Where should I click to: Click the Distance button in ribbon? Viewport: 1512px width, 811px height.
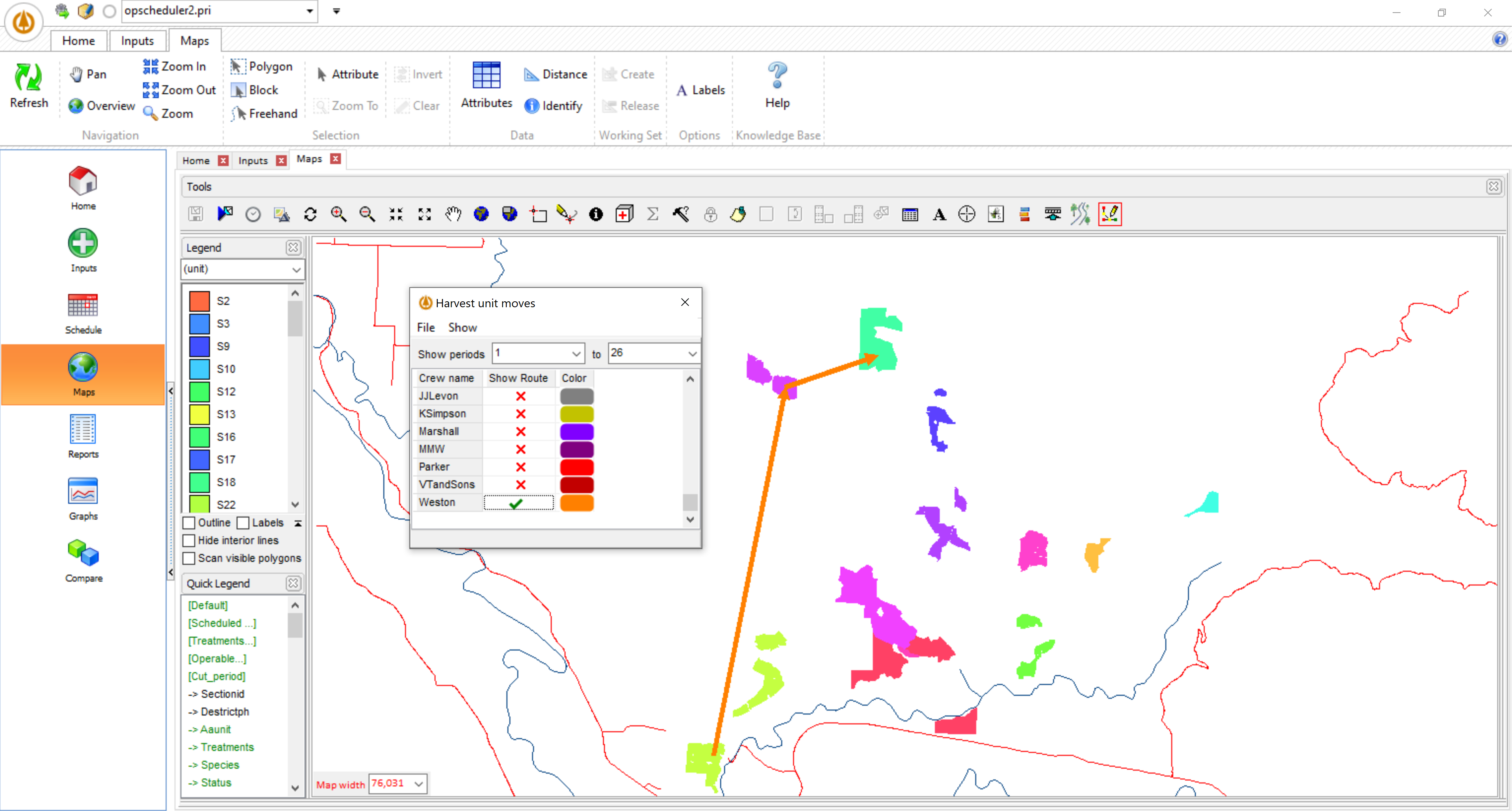(x=555, y=74)
